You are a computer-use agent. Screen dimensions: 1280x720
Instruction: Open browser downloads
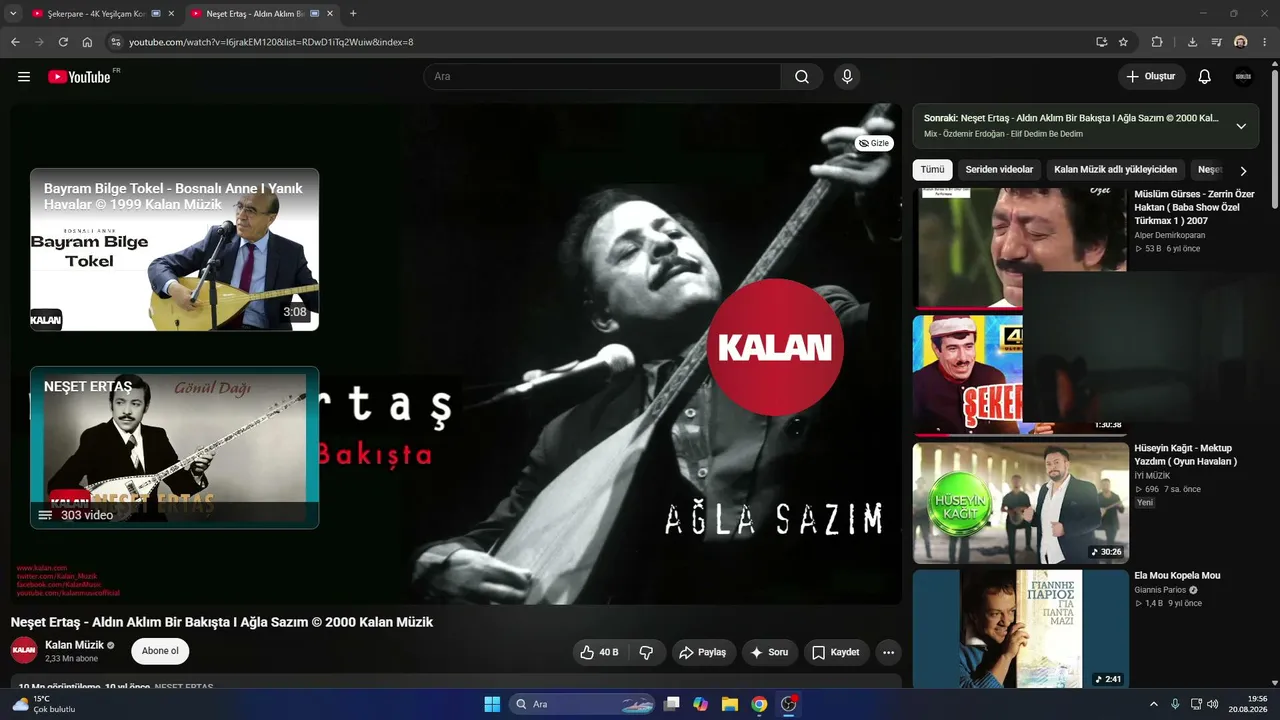tap(1192, 42)
